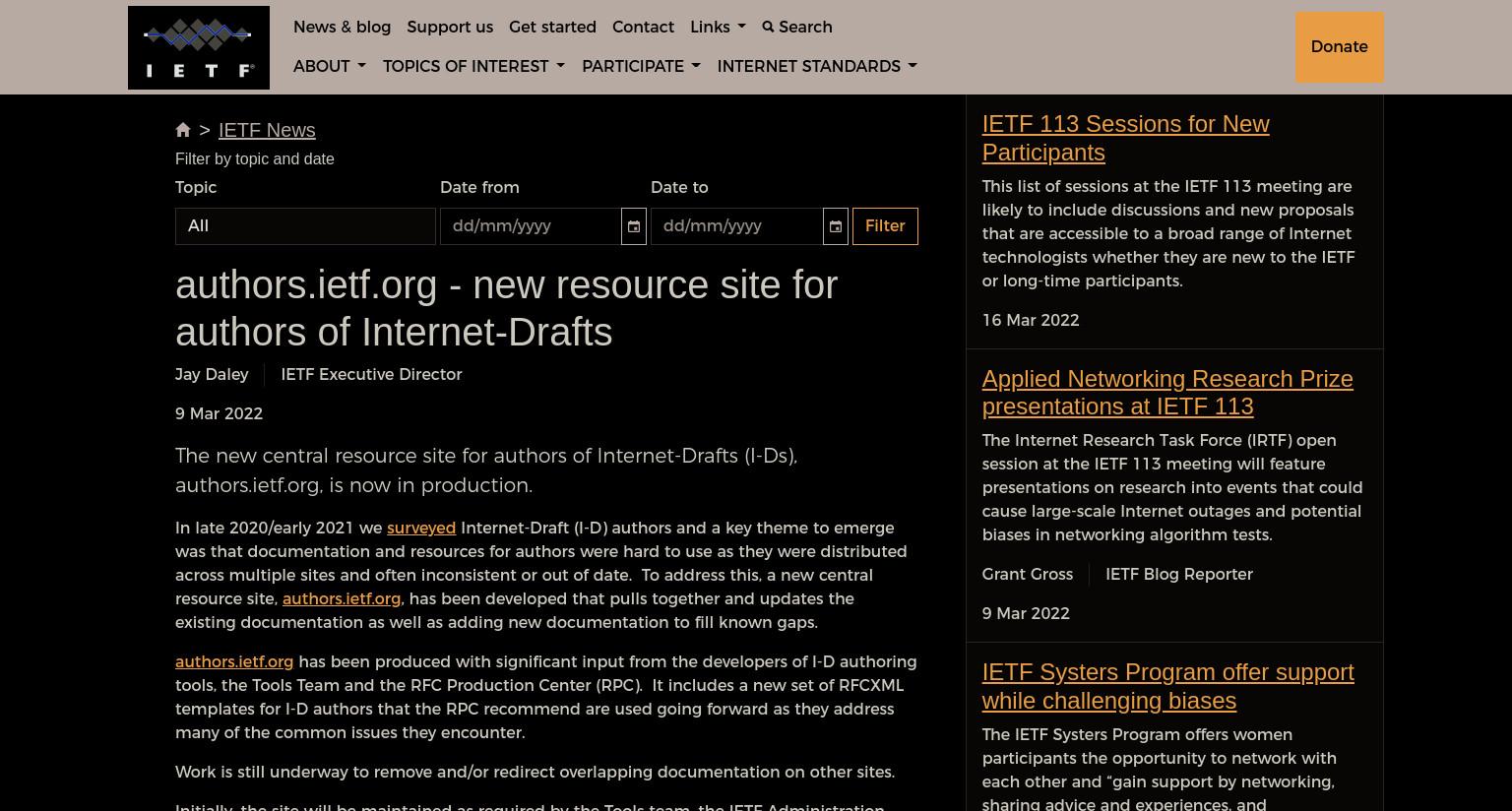Image resolution: width=1512 pixels, height=811 pixels.
Task: Expand TOPICS OF INTEREST menu
Action: 473,66
